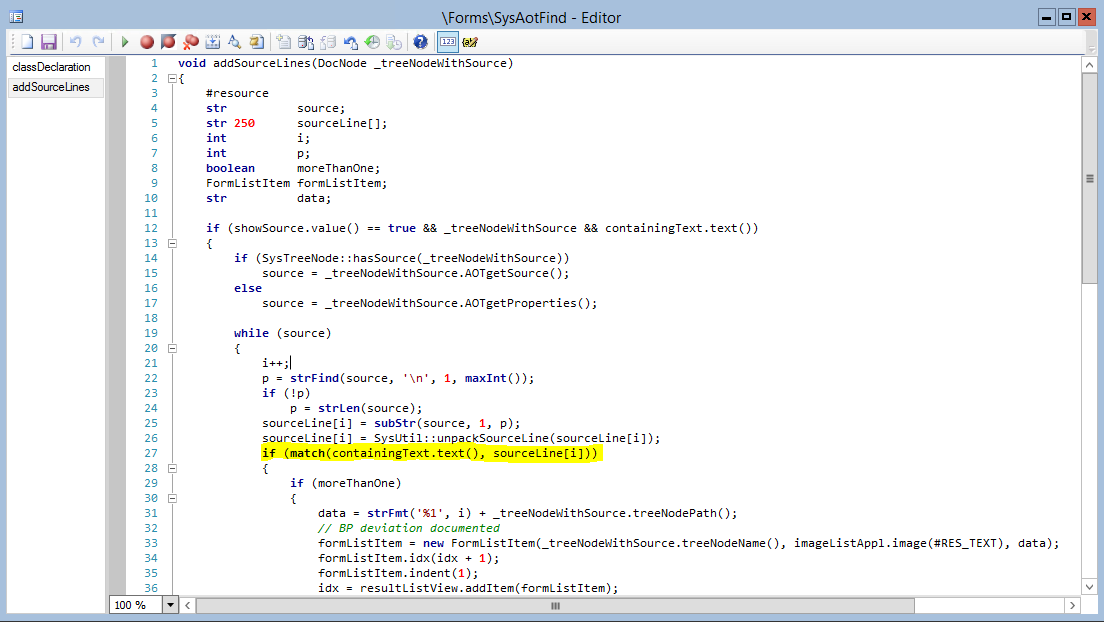1104x622 pixels.
Task: Open the yellow Scripts icon
Action: [x=257, y=42]
